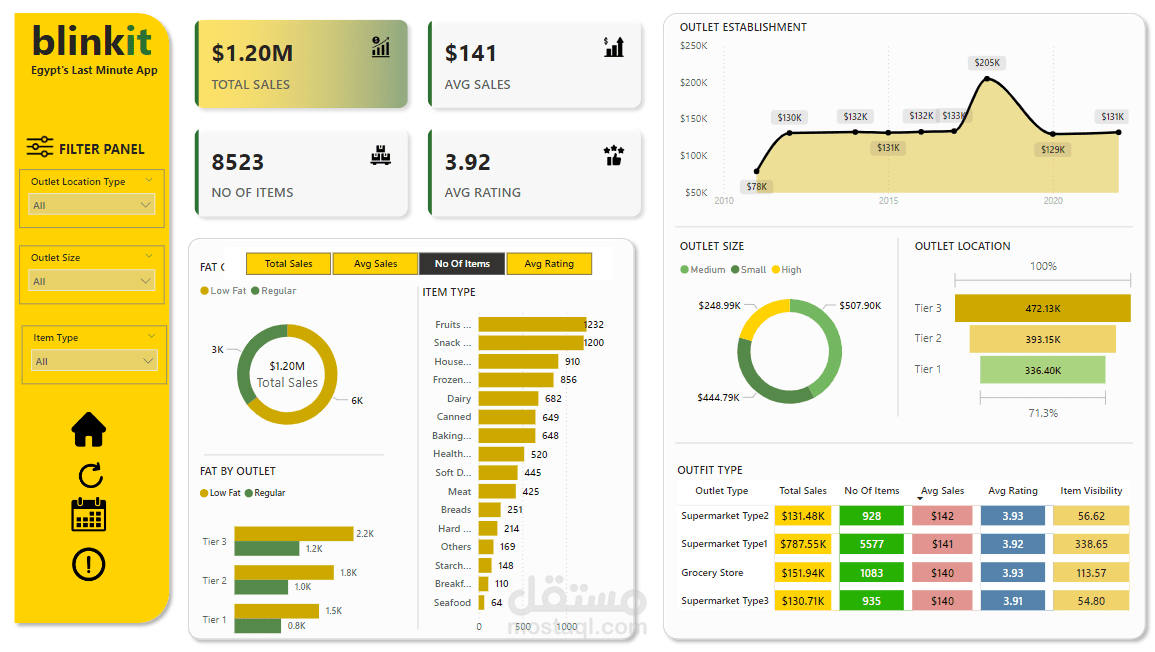This screenshot has height=652, width=1155.
Task: Toggle Small legend in Outlet Size
Action: (x=748, y=270)
